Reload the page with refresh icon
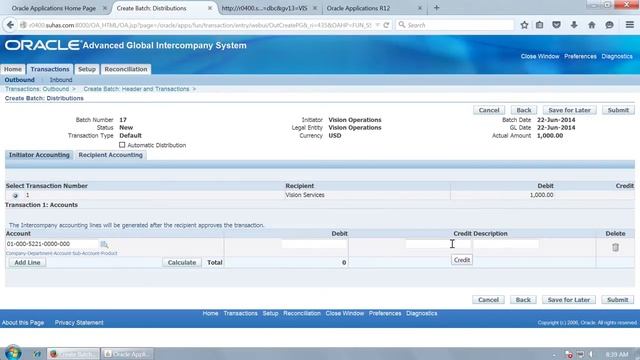The height and width of the screenshot is (360, 640). point(386,25)
